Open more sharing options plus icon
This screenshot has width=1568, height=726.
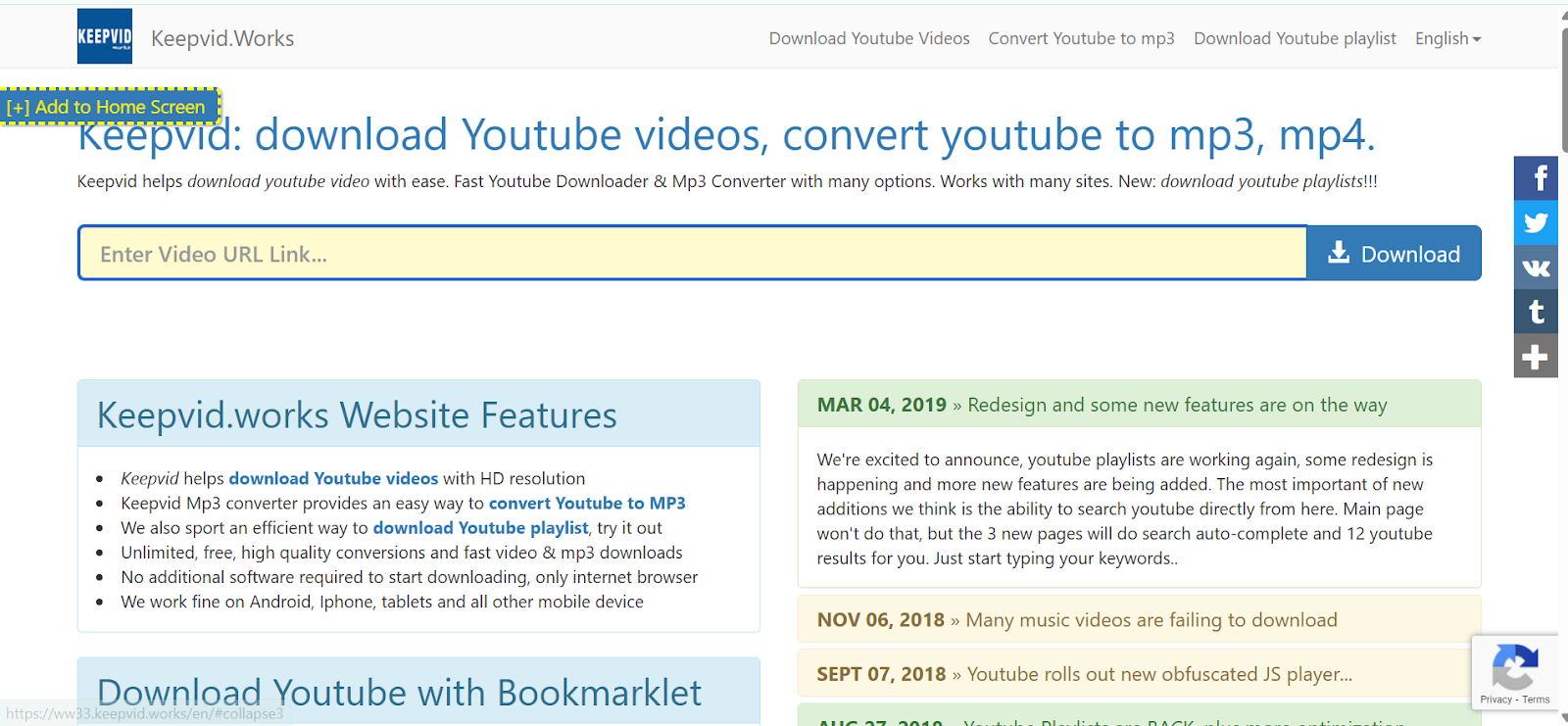coord(1536,357)
